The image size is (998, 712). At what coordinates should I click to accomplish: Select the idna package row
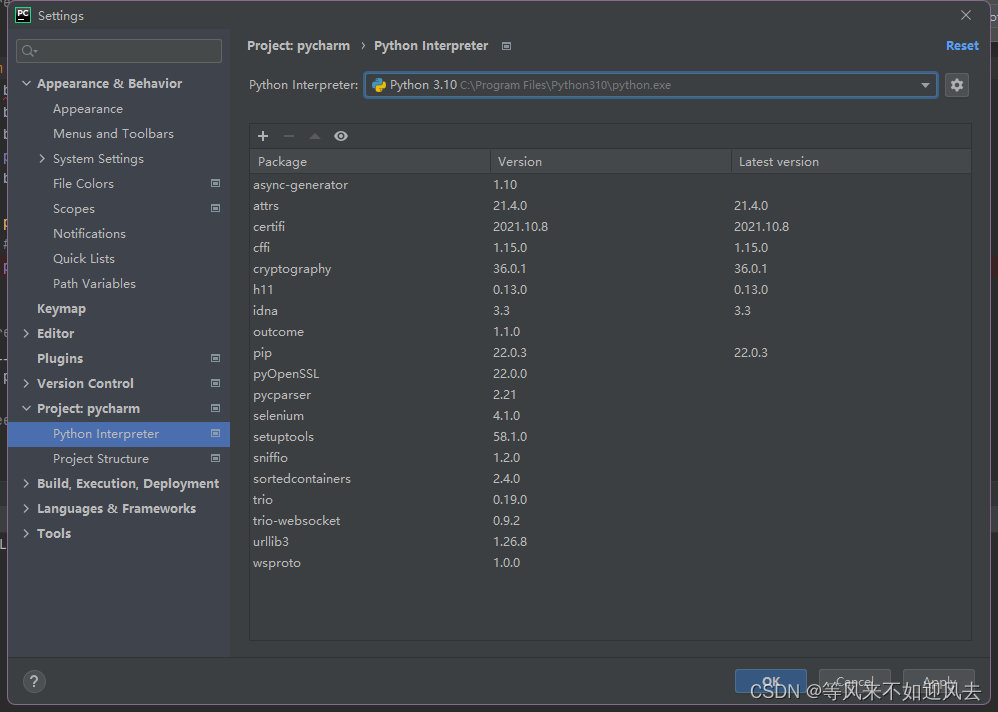(610, 311)
